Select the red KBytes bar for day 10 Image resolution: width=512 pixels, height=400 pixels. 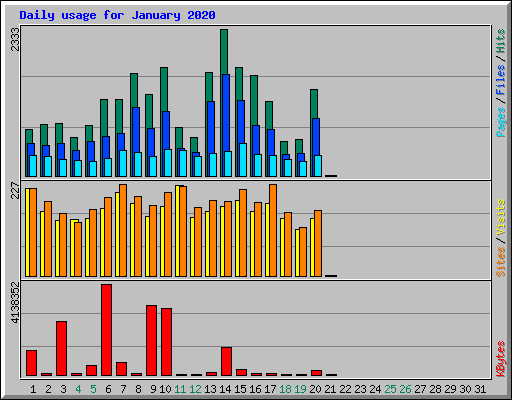tap(166, 342)
